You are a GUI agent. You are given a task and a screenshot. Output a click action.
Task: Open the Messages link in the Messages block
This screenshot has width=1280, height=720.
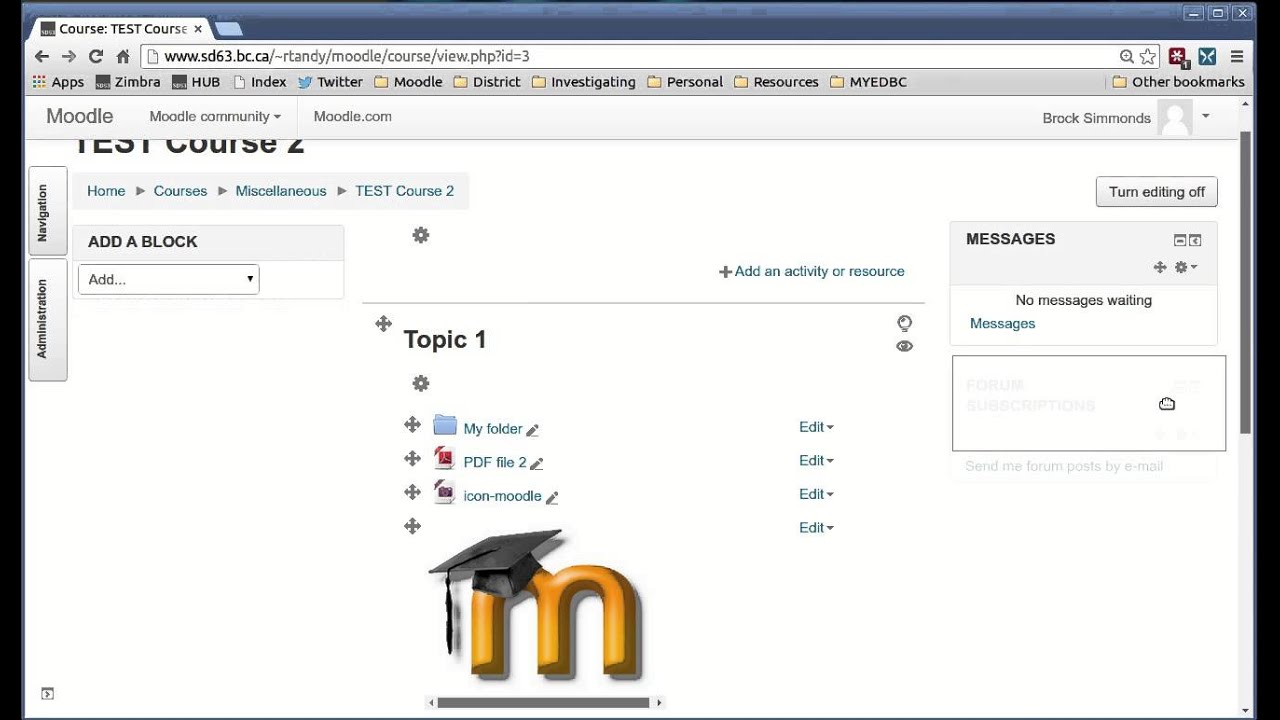tap(1002, 323)
